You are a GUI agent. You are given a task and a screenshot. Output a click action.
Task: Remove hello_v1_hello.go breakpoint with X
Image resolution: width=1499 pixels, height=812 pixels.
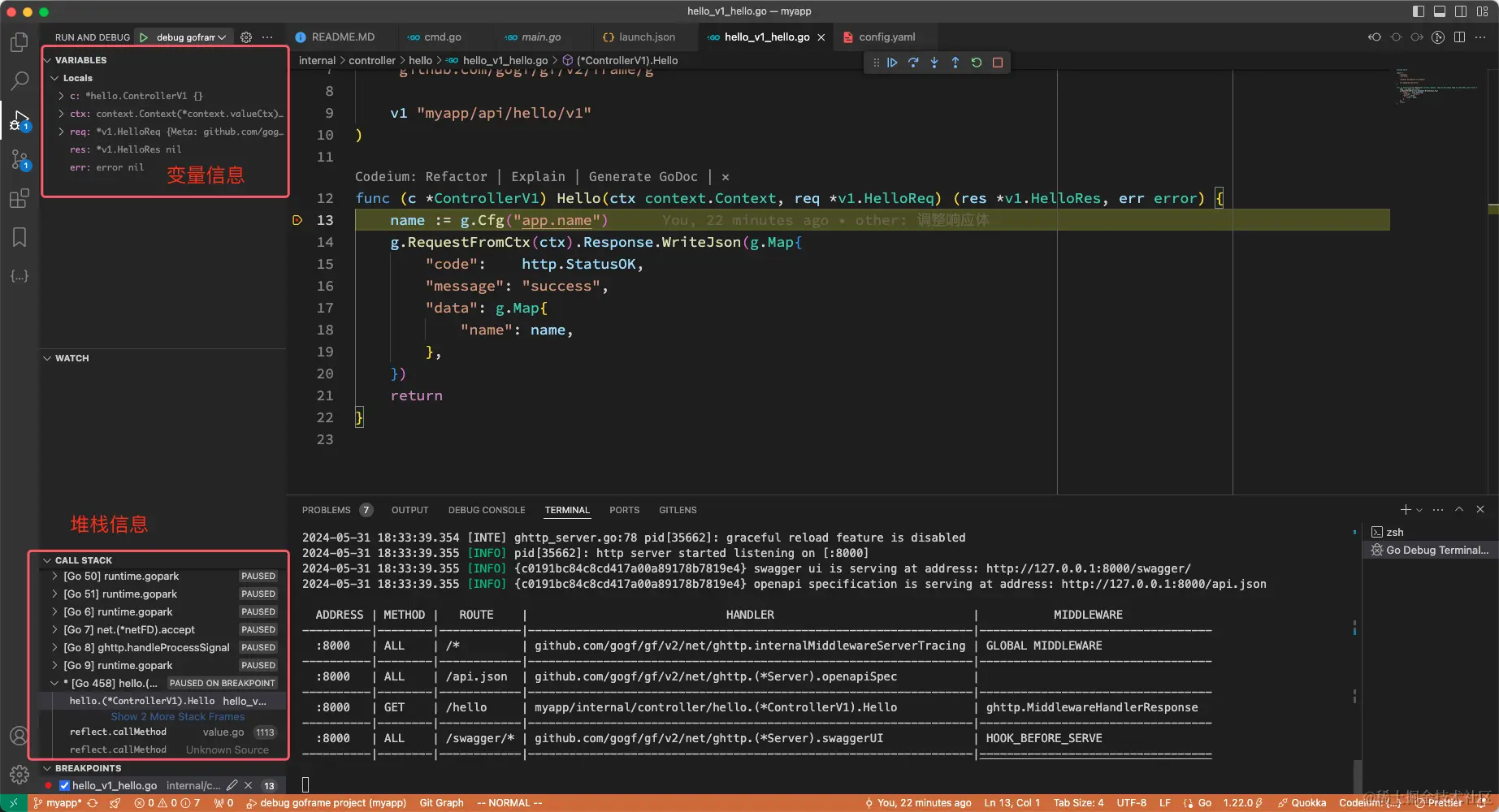coord(249,785)
